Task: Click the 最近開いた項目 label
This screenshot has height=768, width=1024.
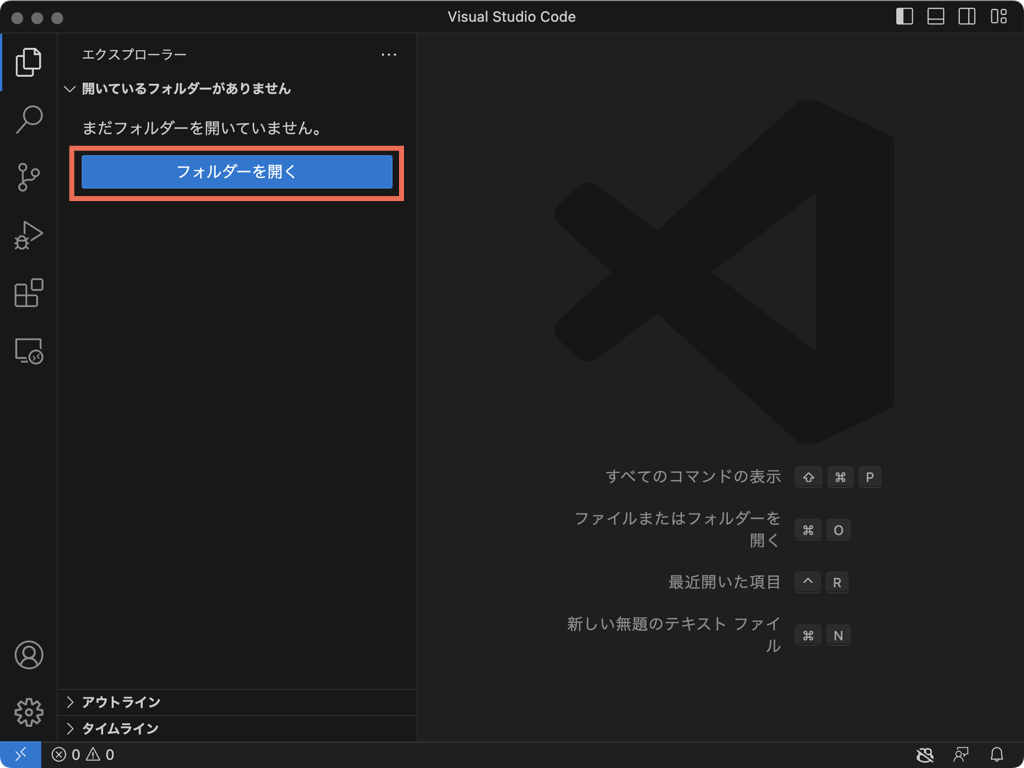Action: tap(725, 582)
